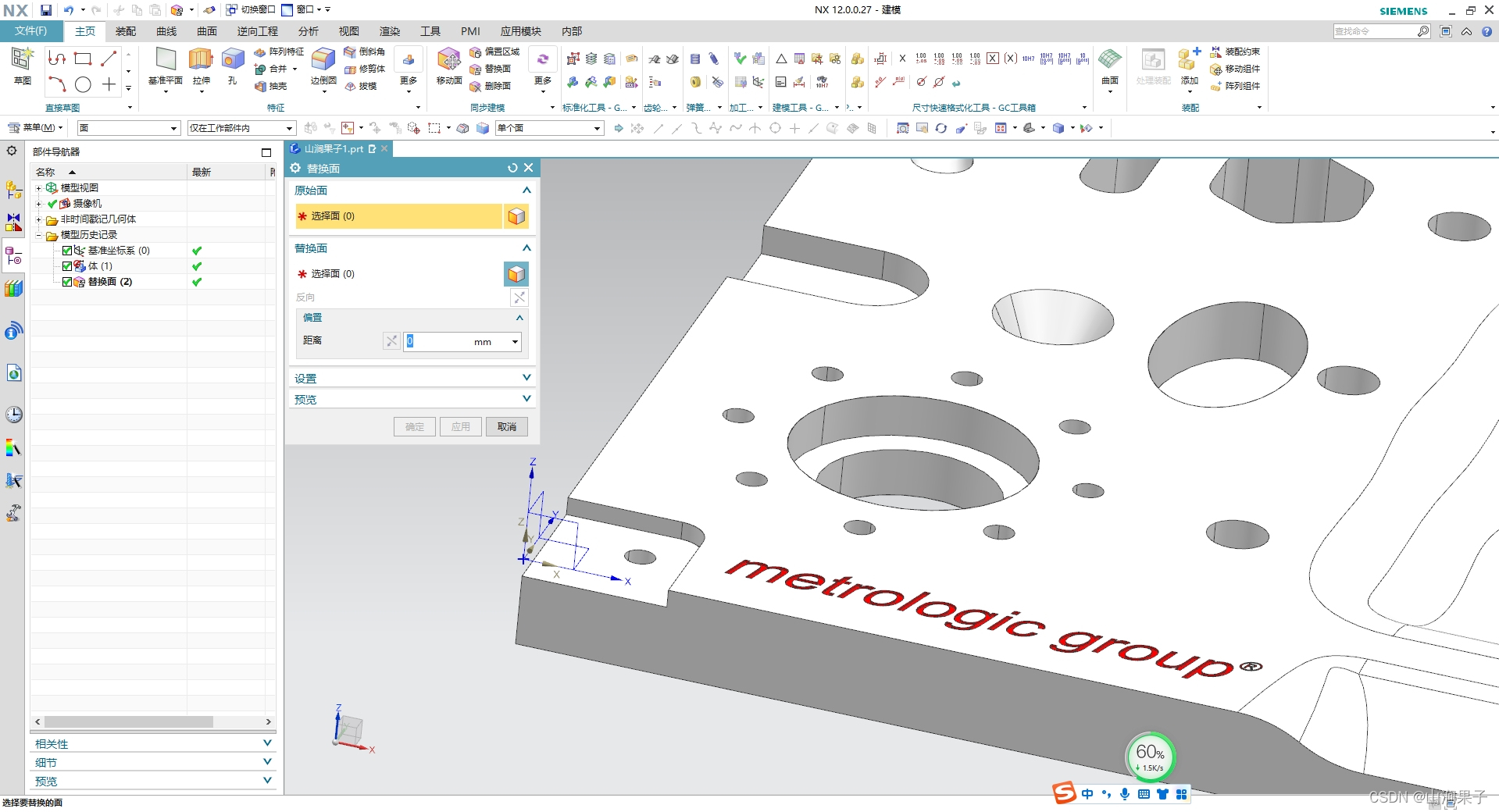Switch to the 分析 ribbon tab
Viewport: 1499px width, 812px height.
pos(309,31)
